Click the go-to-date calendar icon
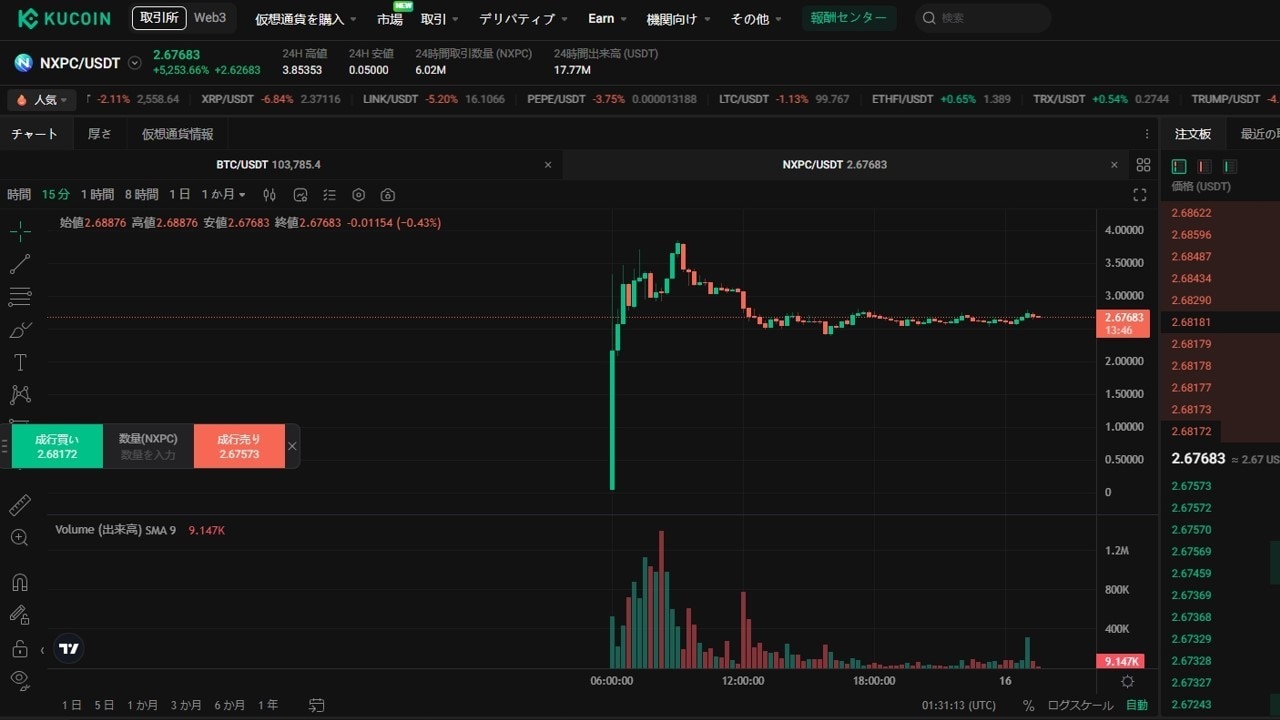The image size is (1280, 720). point(317,705)
